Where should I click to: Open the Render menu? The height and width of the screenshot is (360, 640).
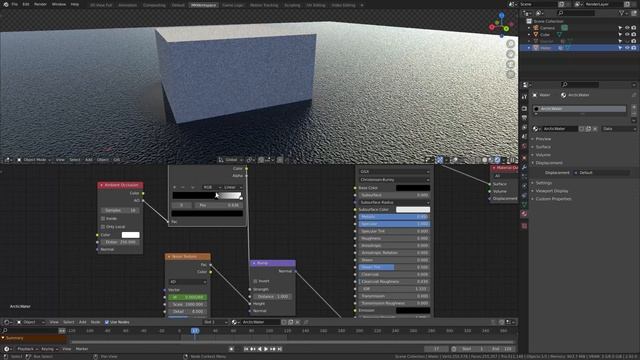[x=40, y=4]
